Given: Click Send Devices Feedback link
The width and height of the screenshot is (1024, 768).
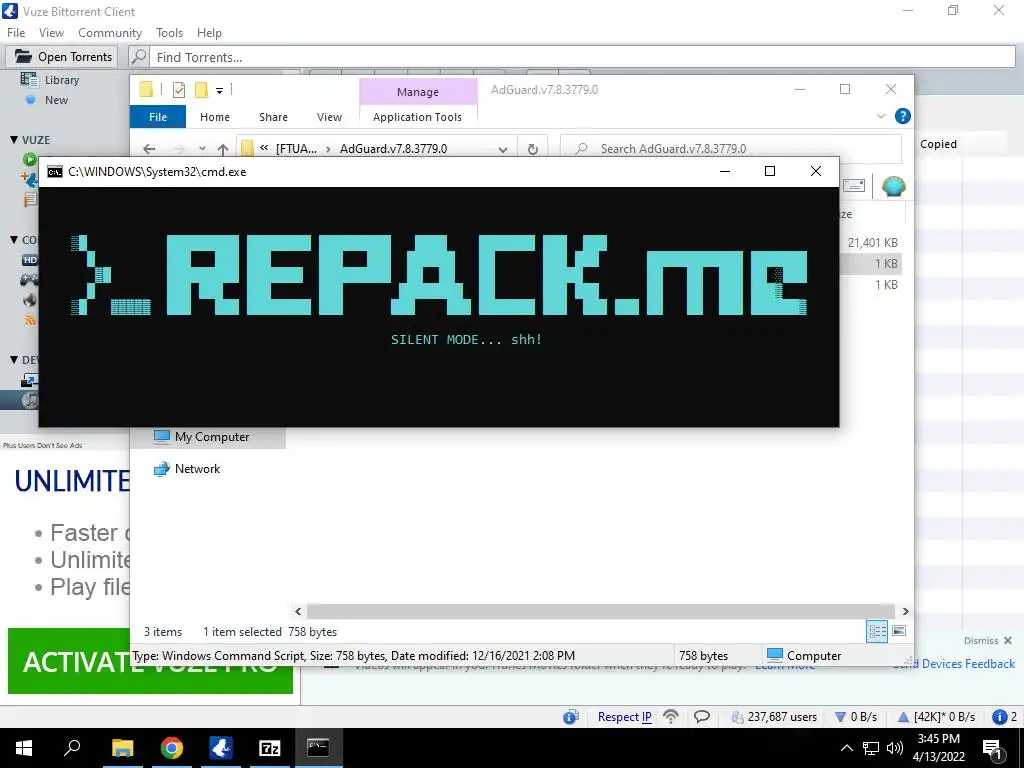Looking at the screenshot, I should (953, 664).
